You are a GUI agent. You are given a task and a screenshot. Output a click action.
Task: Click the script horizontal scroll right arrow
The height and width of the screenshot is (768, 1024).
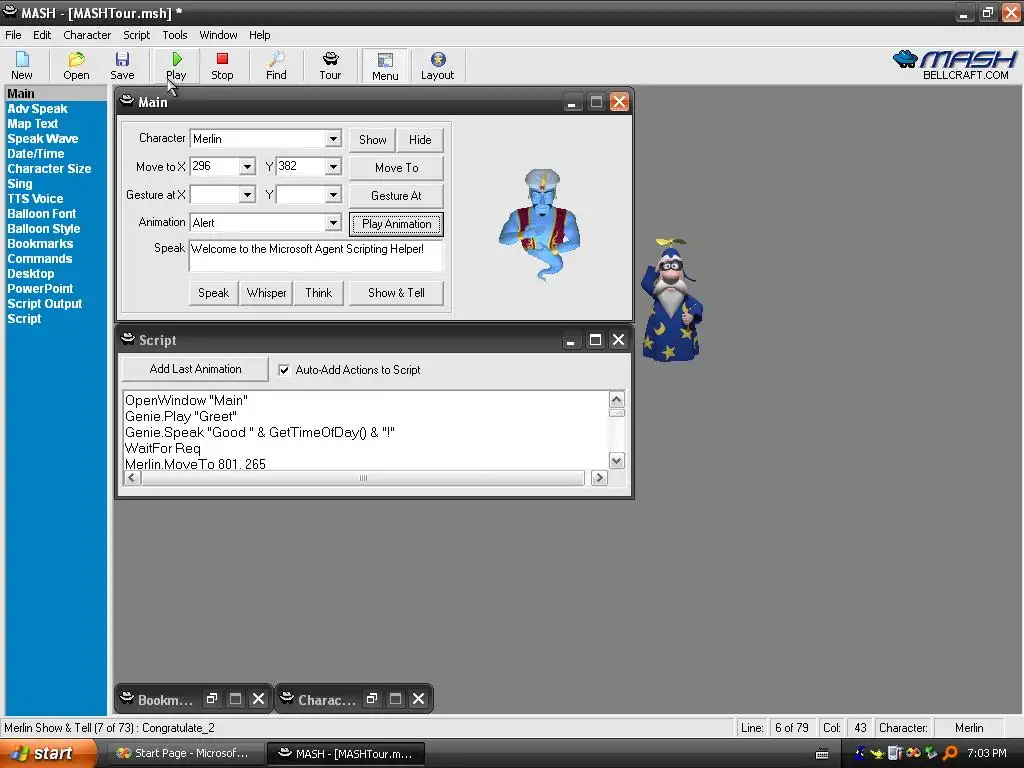click(x=599, y=478)
